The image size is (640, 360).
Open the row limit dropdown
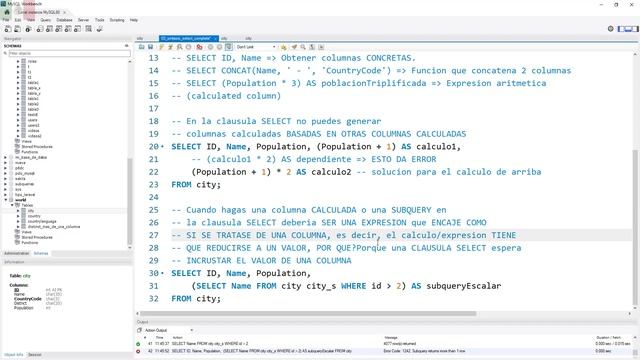256,47
